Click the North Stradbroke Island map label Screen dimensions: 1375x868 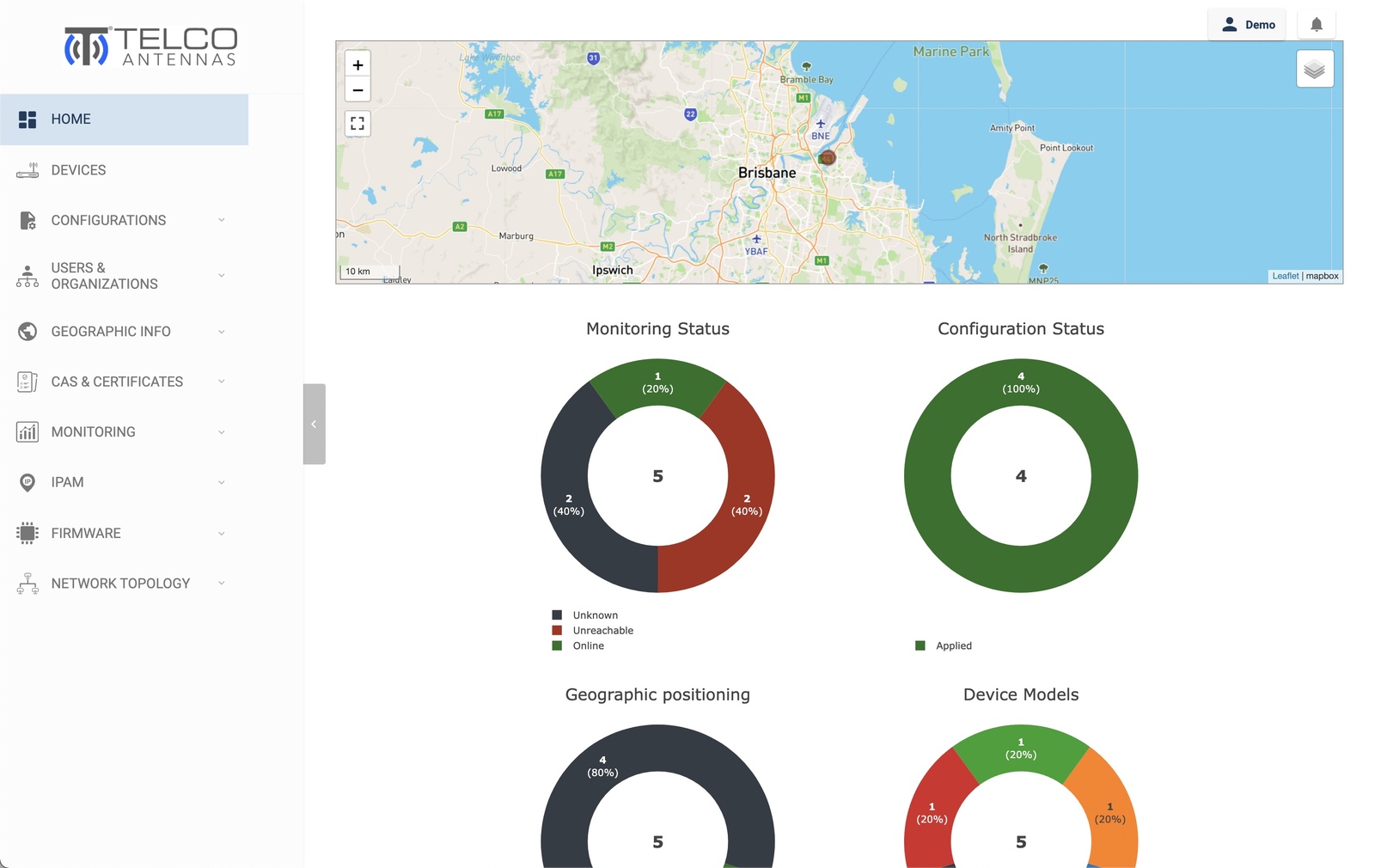coord(1021,243)
